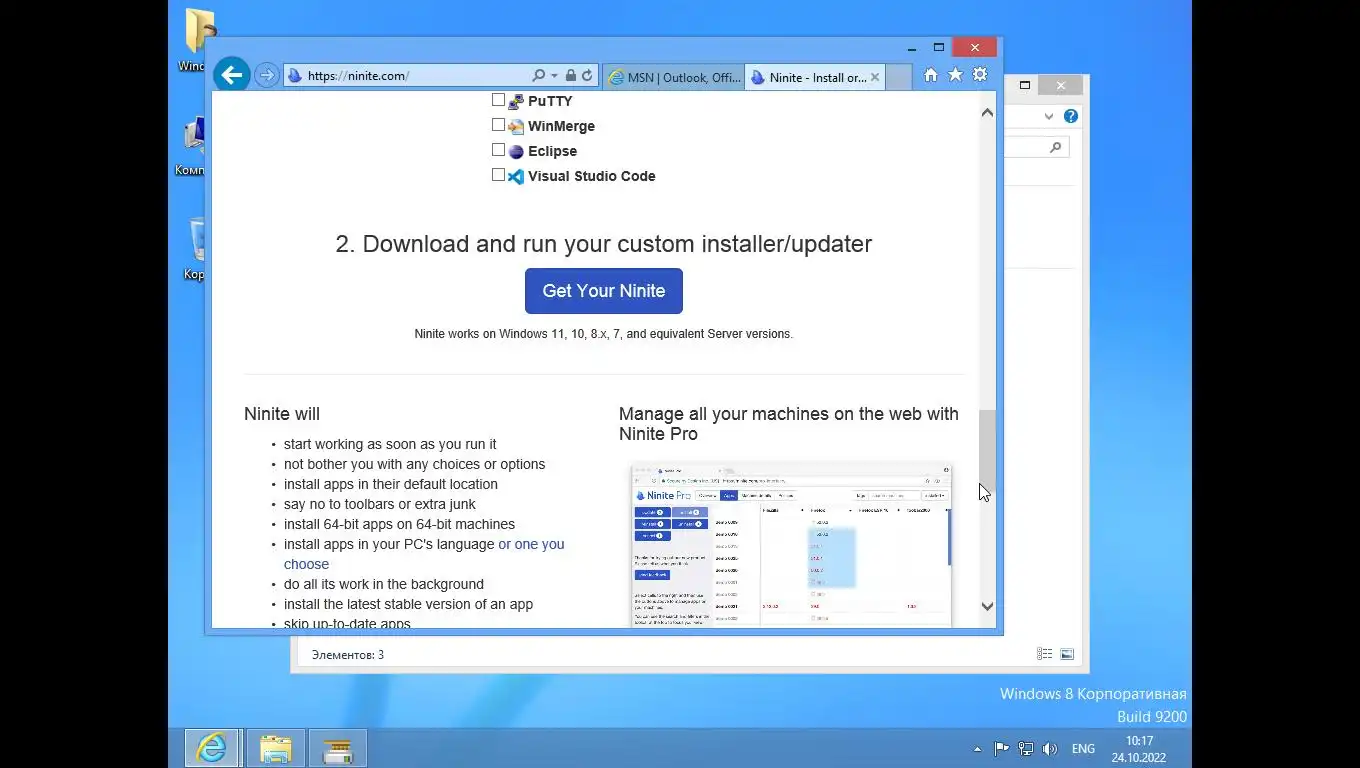Click the Recycle Bin desktop icon
Viewport: 1360px width, 768px height.
[x=197, y=242]
